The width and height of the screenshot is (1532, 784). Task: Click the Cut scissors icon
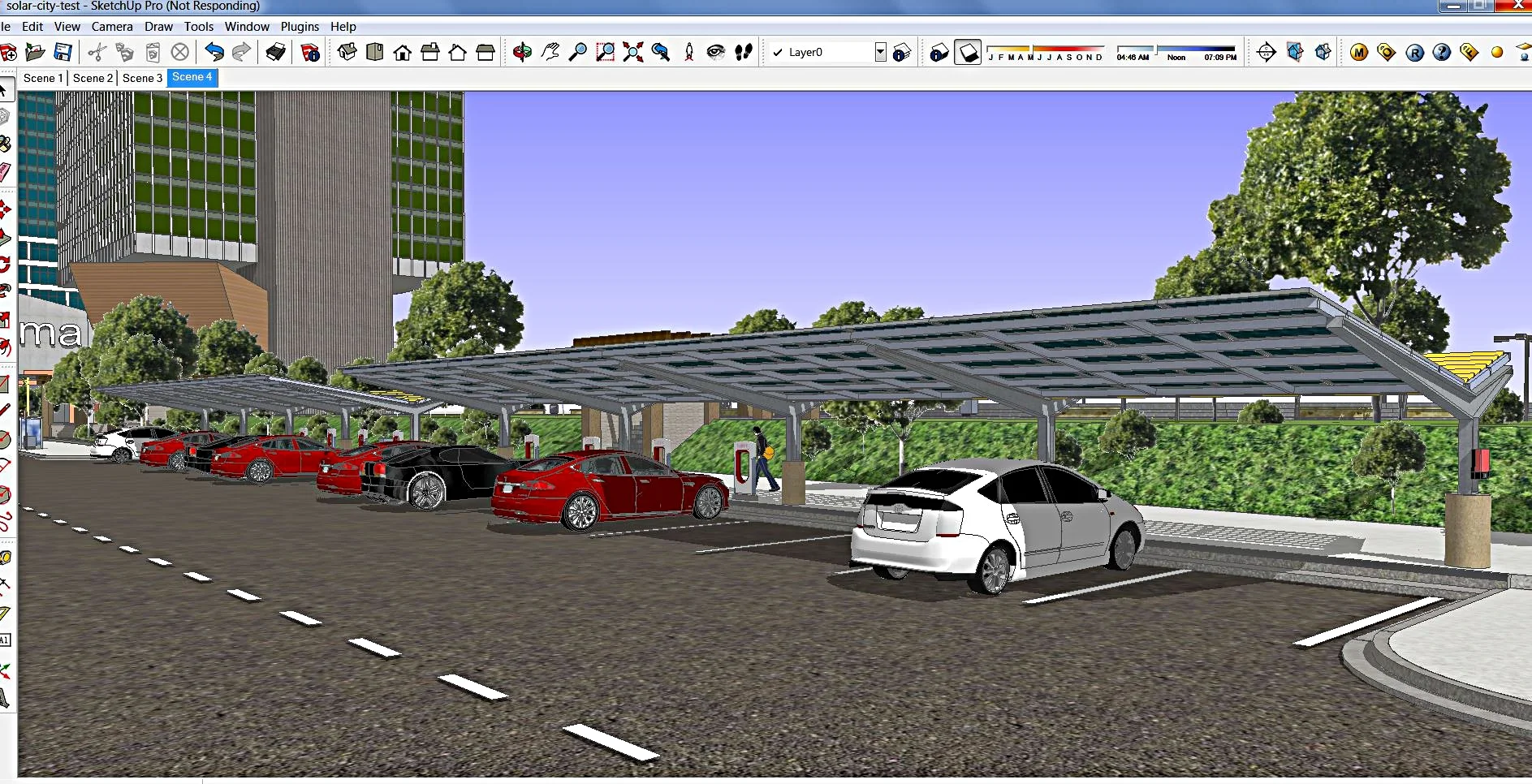click(x=97, y=53)
